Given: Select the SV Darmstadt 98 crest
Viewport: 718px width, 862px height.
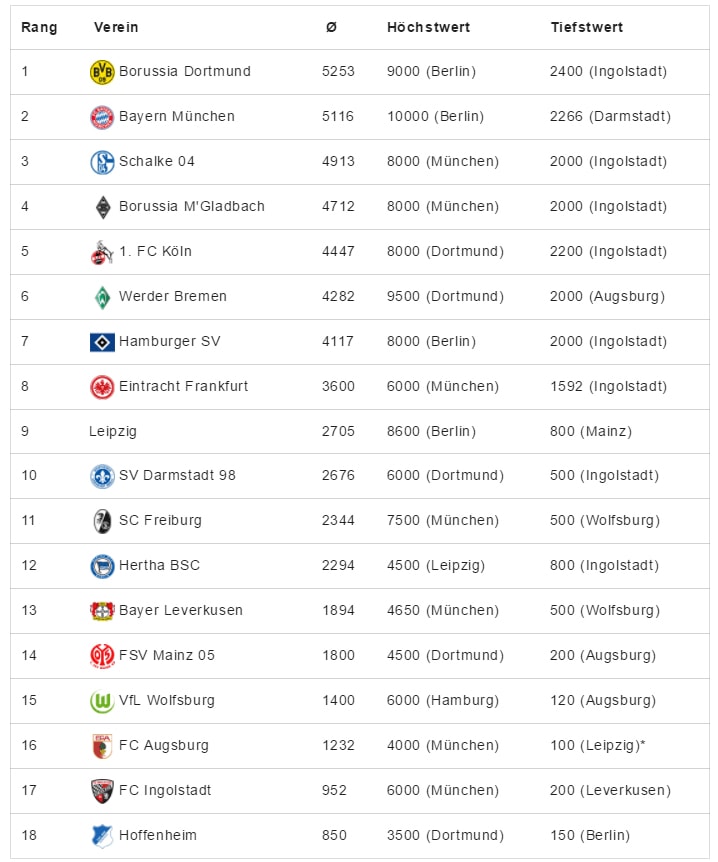Looking at the screenshot, I should (x=102, y=476).
